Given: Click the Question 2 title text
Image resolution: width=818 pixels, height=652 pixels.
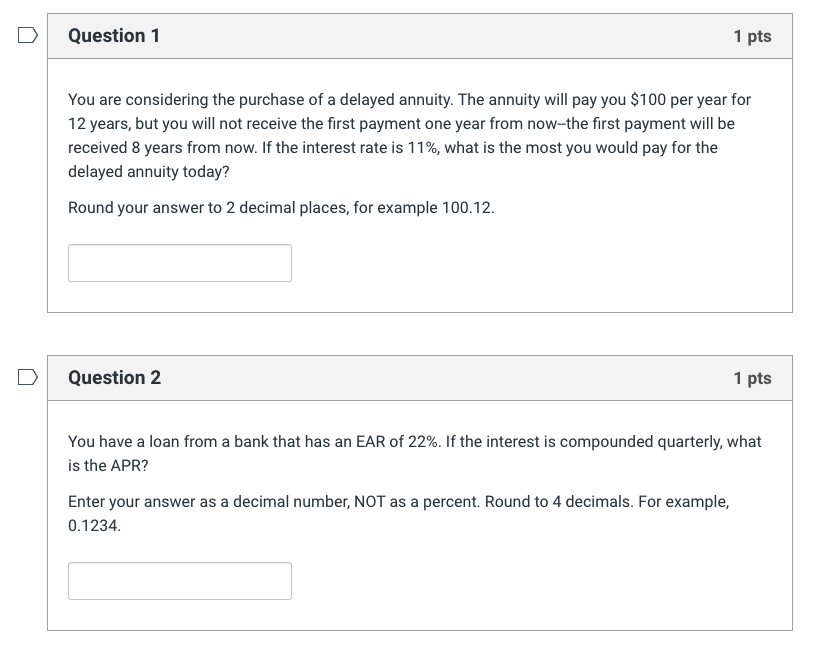Looking at the screenshot, I should coord(114,377).
